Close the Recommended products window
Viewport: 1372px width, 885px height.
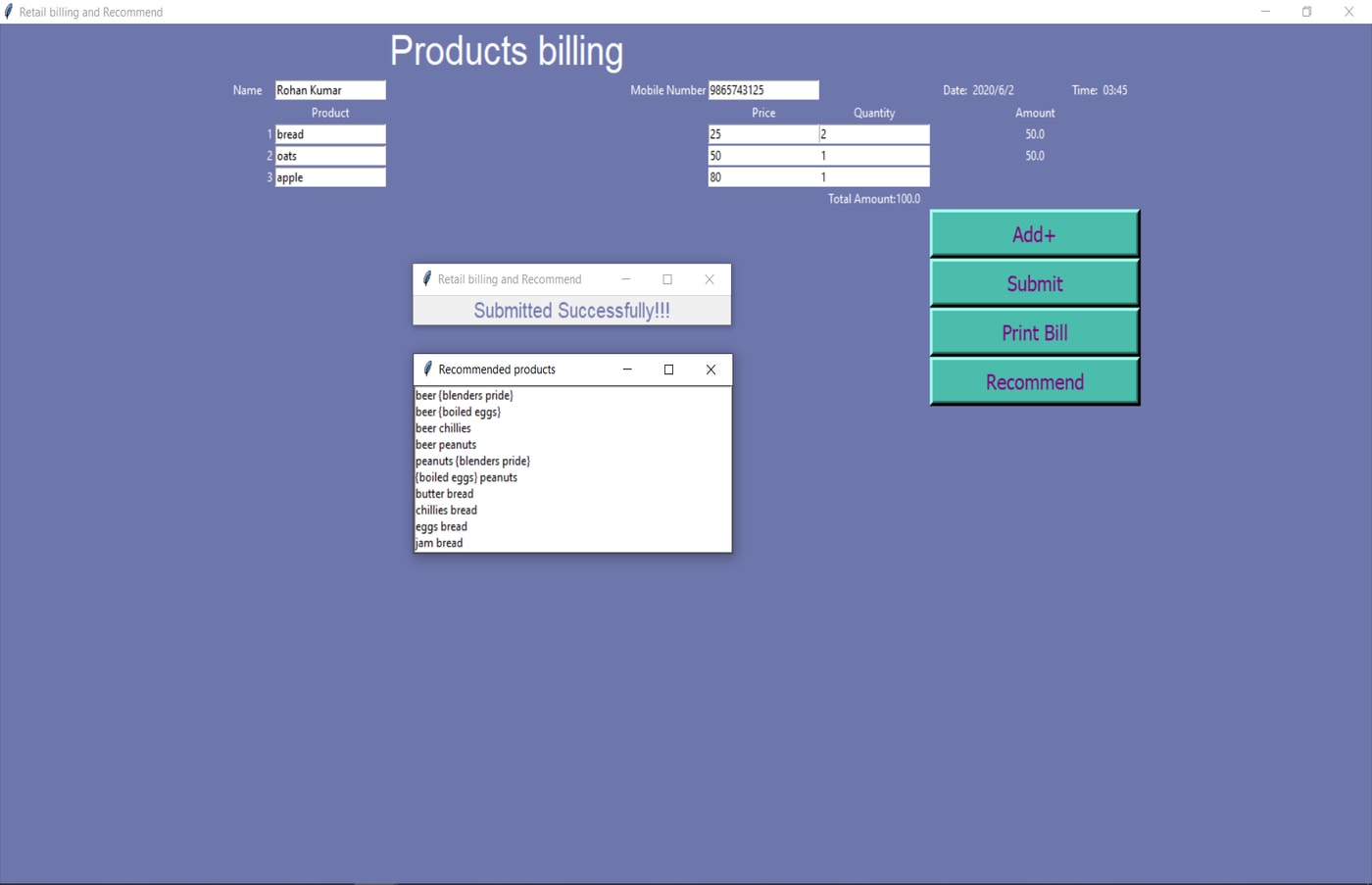pos(710,369)
